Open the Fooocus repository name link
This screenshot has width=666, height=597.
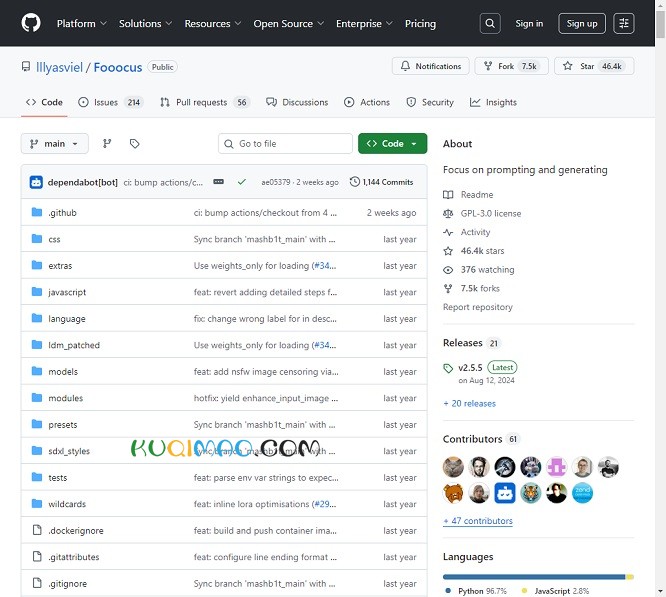(118, 67)
